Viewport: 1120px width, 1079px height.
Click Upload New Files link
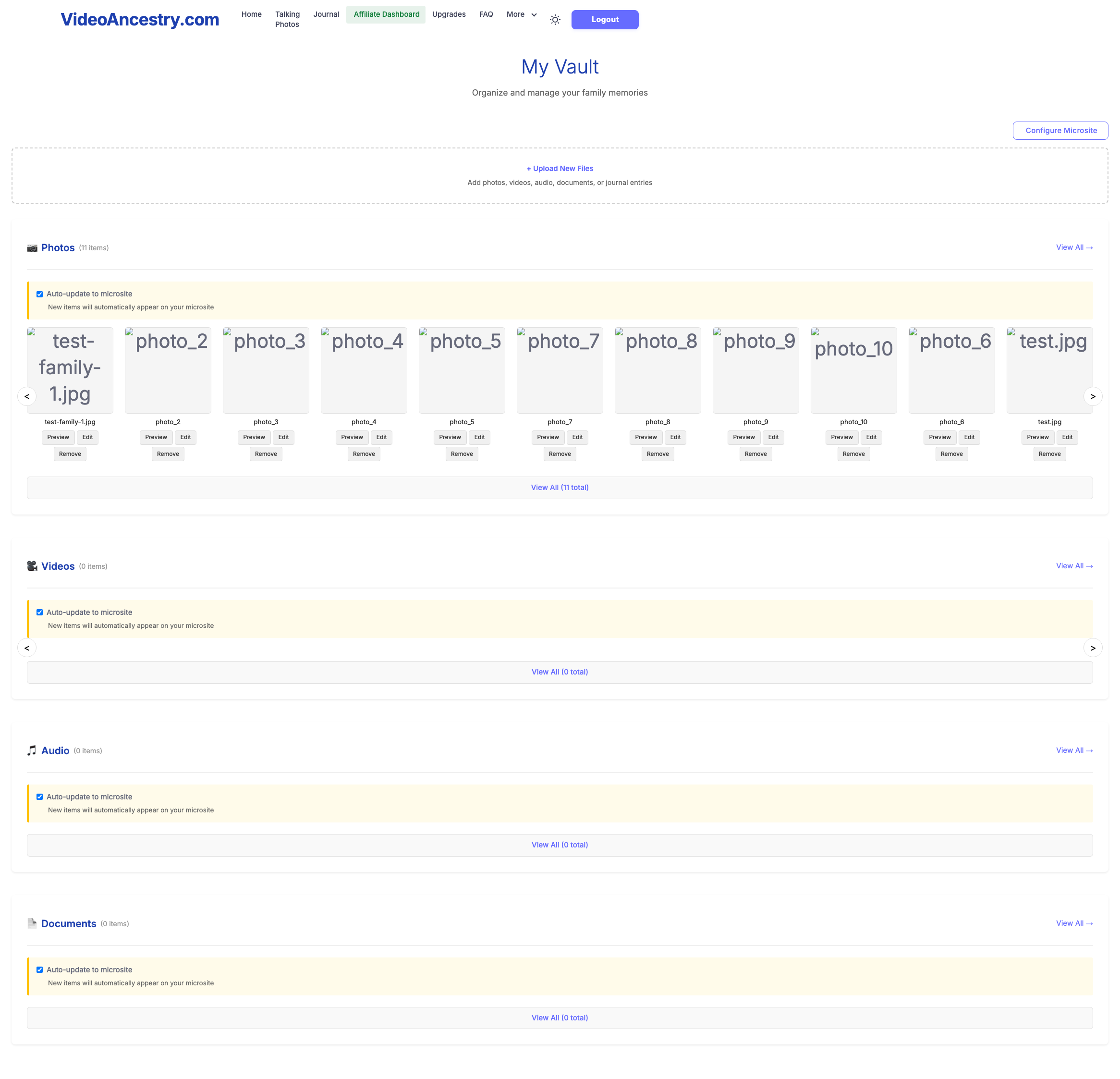tap(560, 169)
